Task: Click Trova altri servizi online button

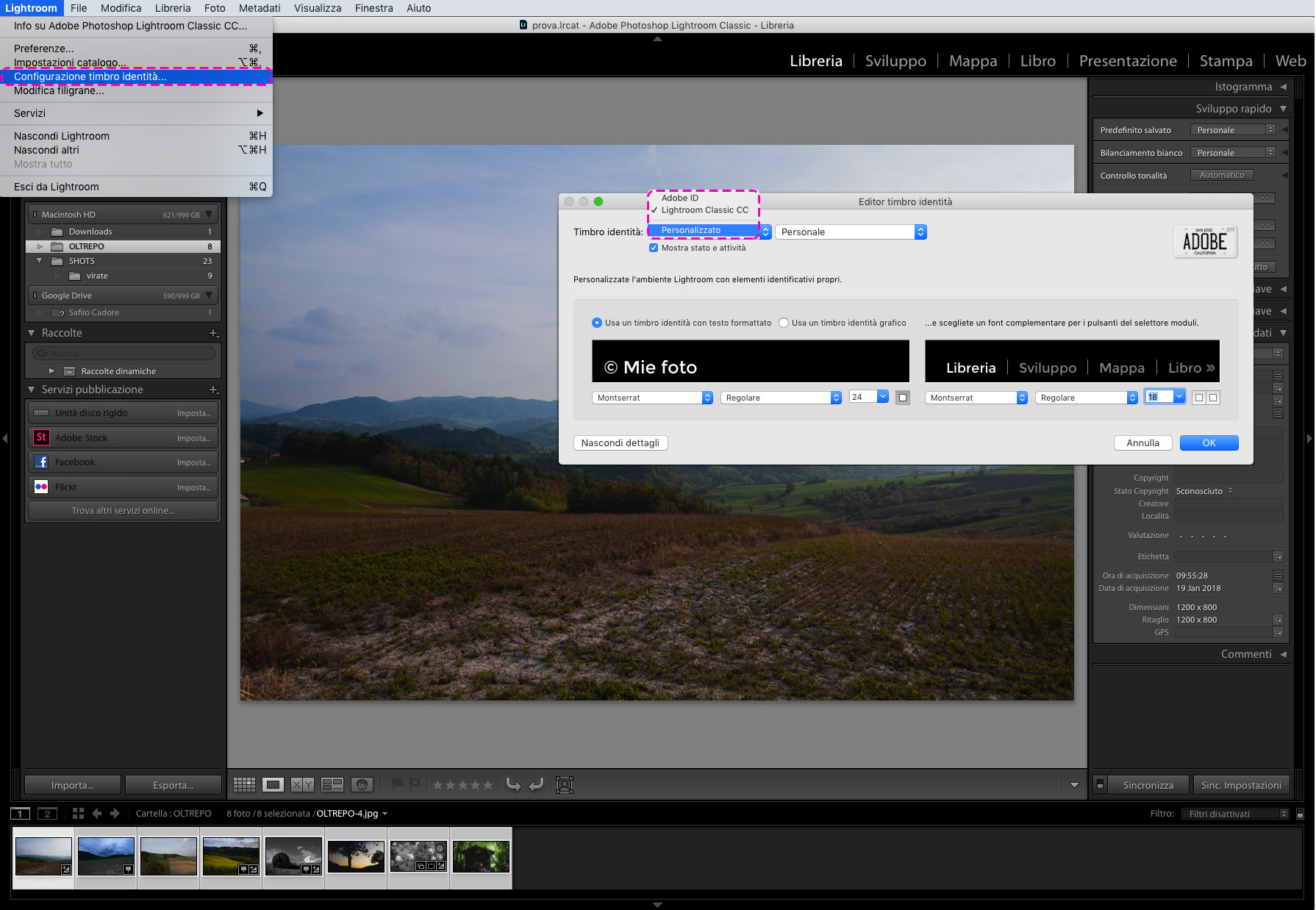Action: coord(123,511)
